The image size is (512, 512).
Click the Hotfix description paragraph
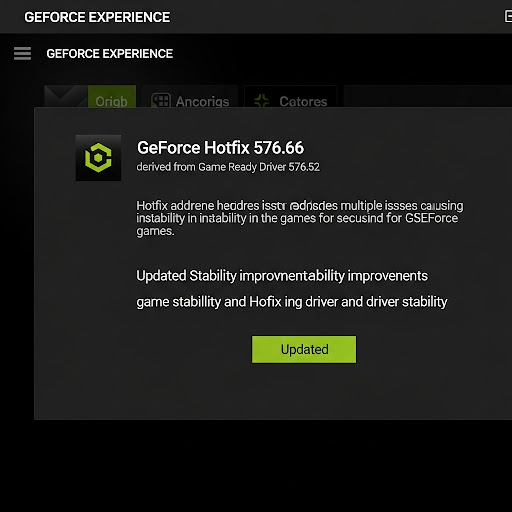300,218
